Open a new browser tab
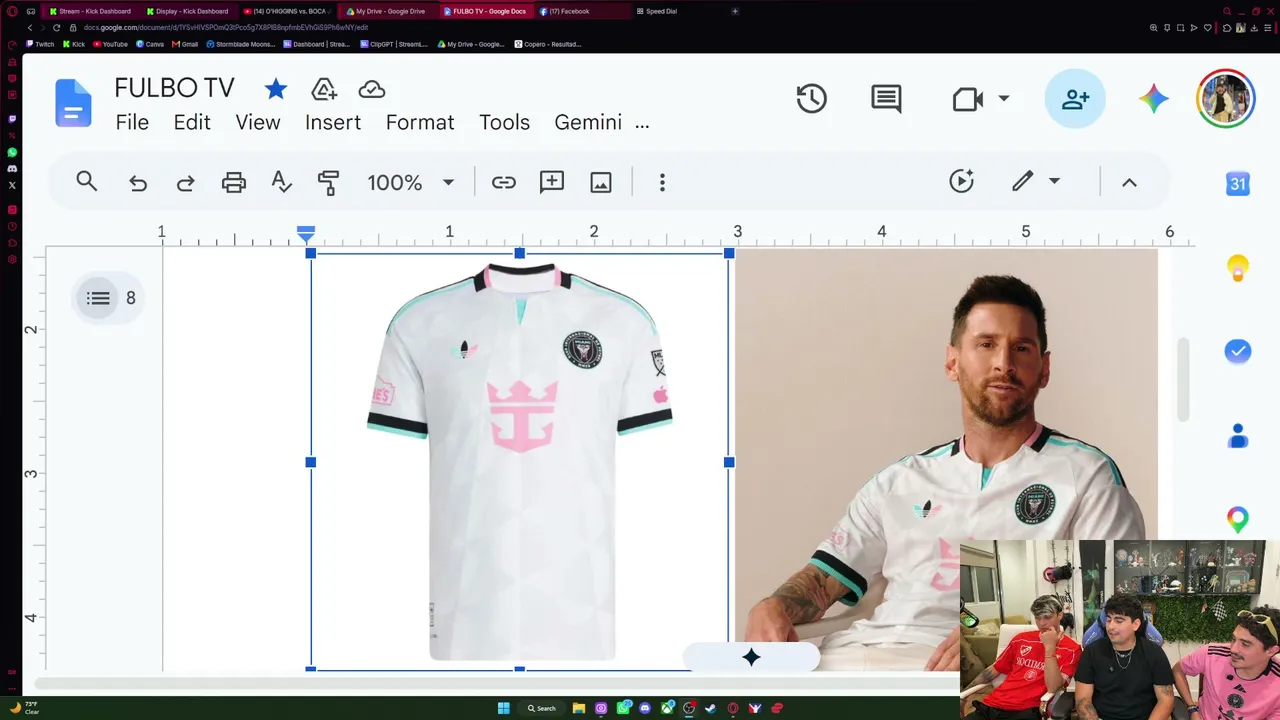 pos(735,11)
